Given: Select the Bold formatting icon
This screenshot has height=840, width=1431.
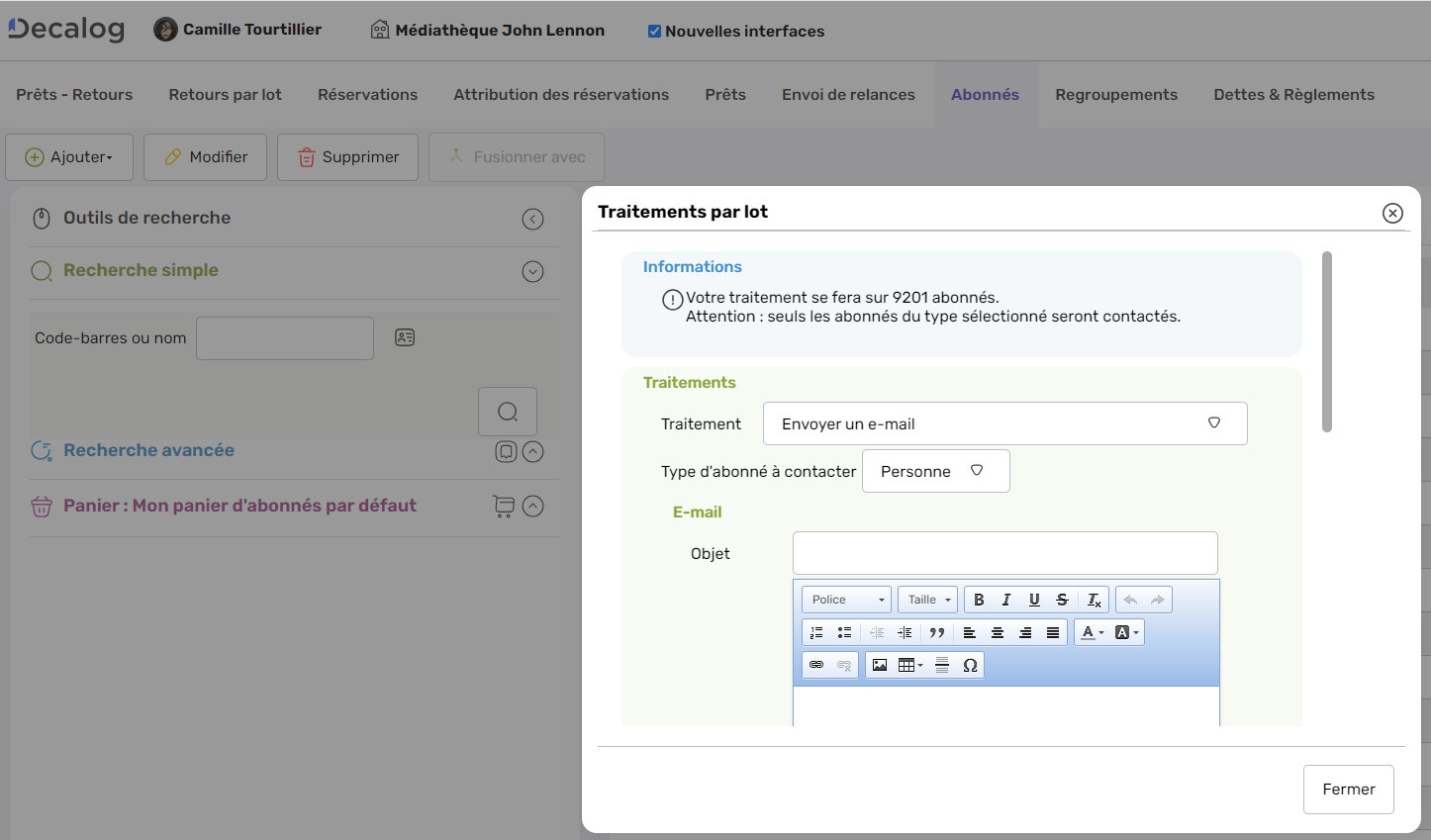Looking at the screenshot, I should [978, 599].
